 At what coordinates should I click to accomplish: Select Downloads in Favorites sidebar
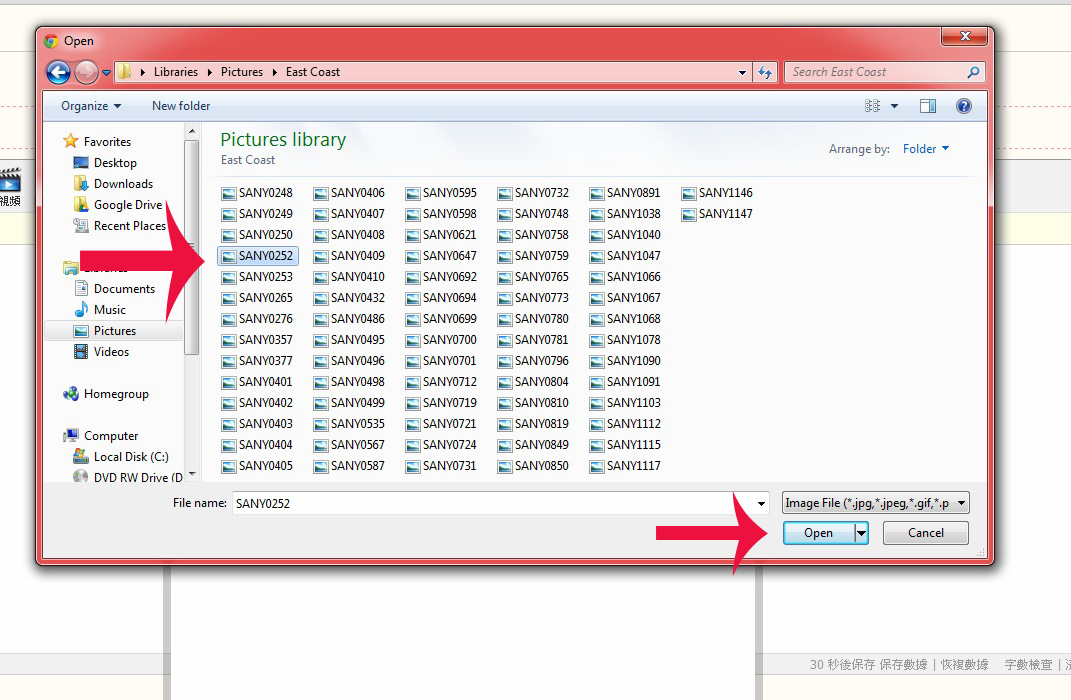[123, 184]
